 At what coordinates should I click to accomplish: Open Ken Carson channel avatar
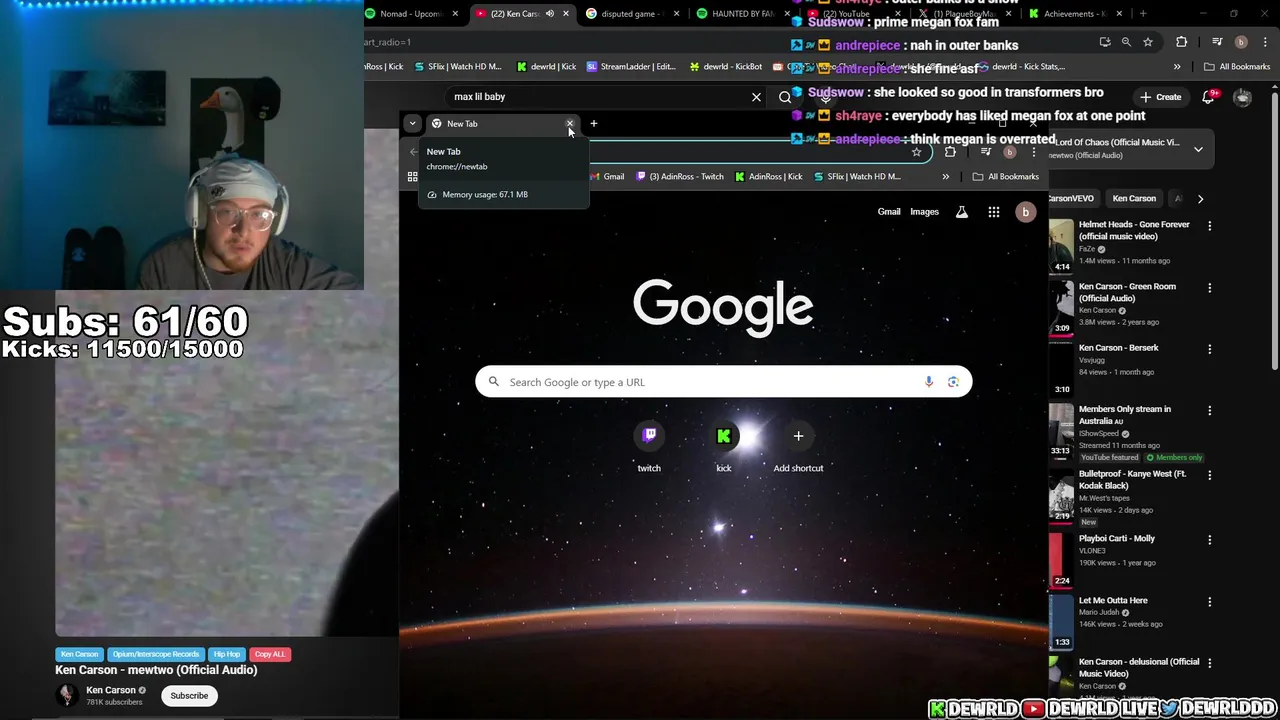click(67, 695)
